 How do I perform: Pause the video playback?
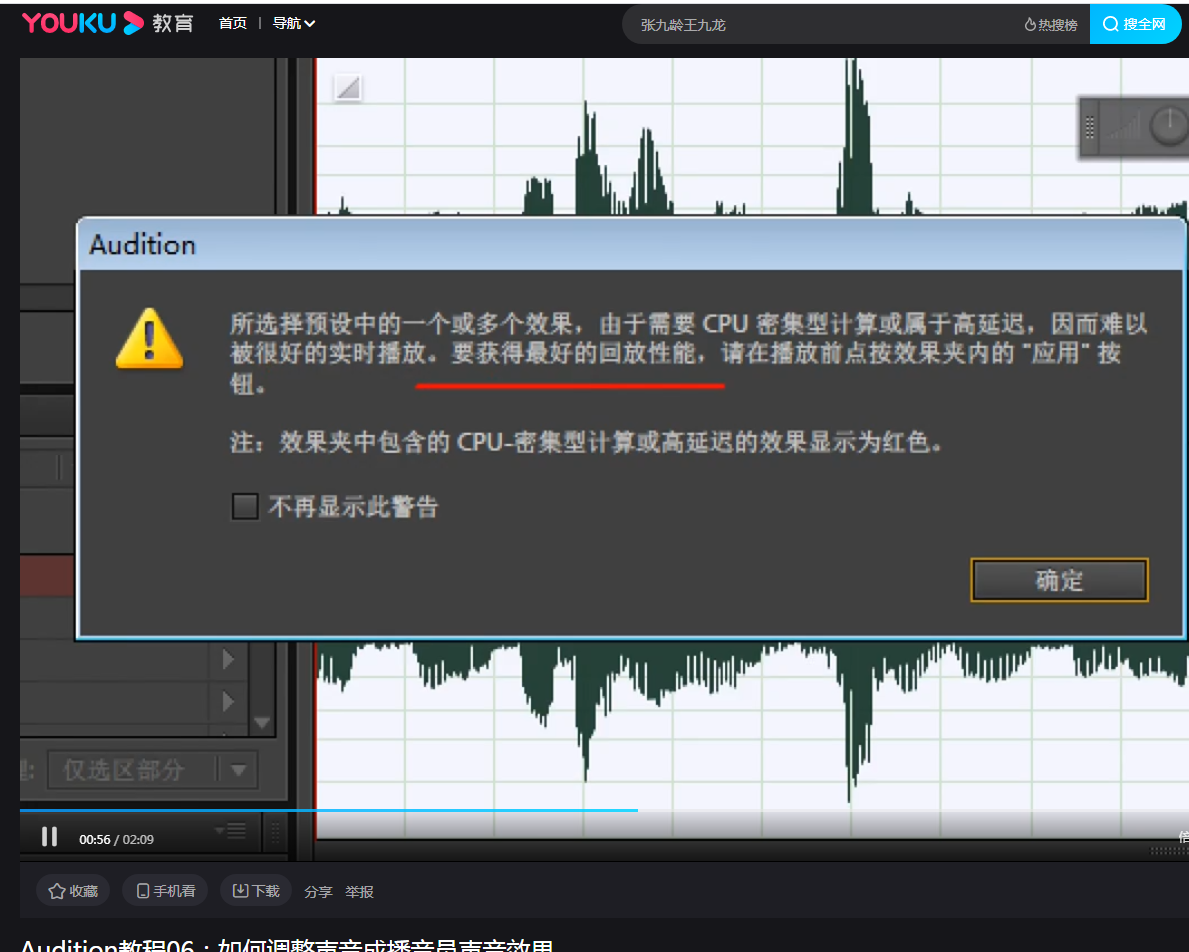coord(49,837)
